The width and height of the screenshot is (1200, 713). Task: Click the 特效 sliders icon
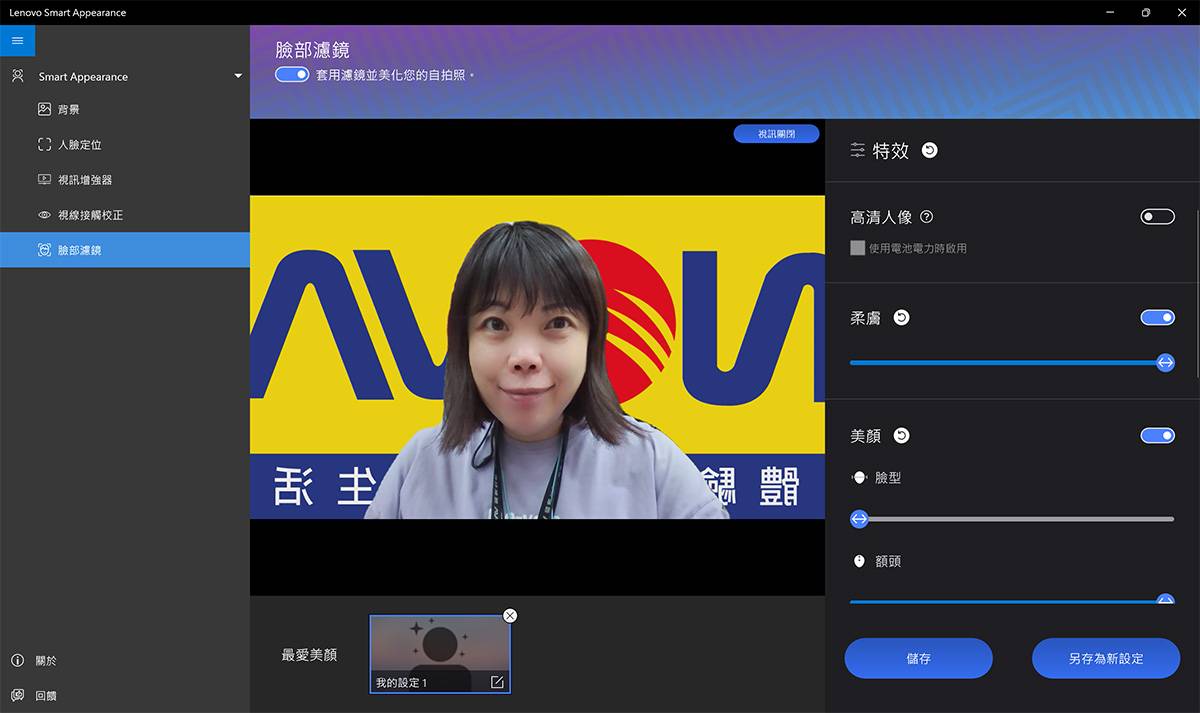(x=858, y=150)
